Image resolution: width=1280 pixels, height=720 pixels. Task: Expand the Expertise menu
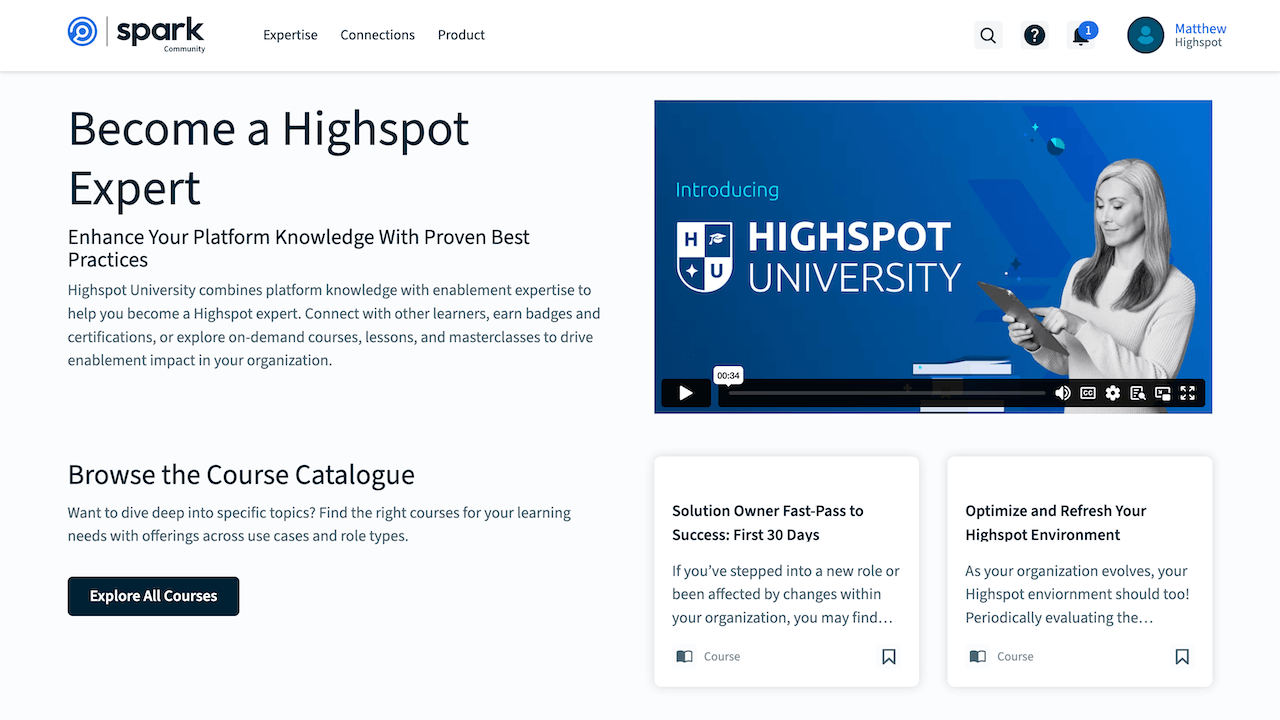[290, 35]
